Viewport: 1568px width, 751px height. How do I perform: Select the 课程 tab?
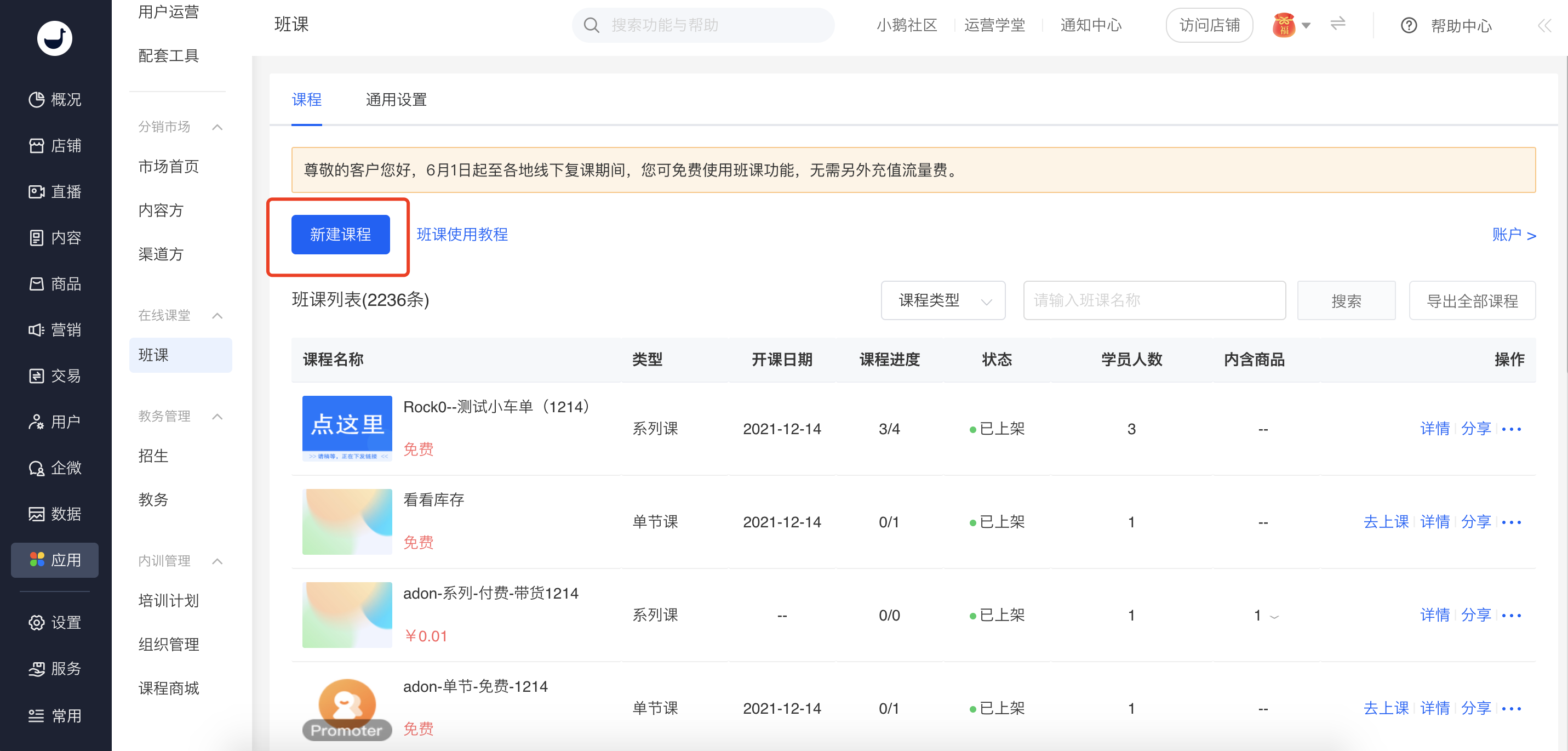307,100
